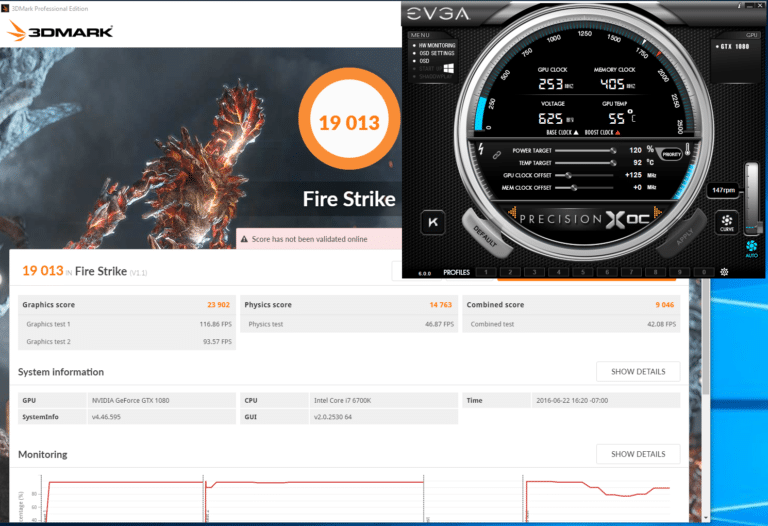Click the 3DMark results scrollbar
This screenshot has width=768, height=526.
coord(705,338)
